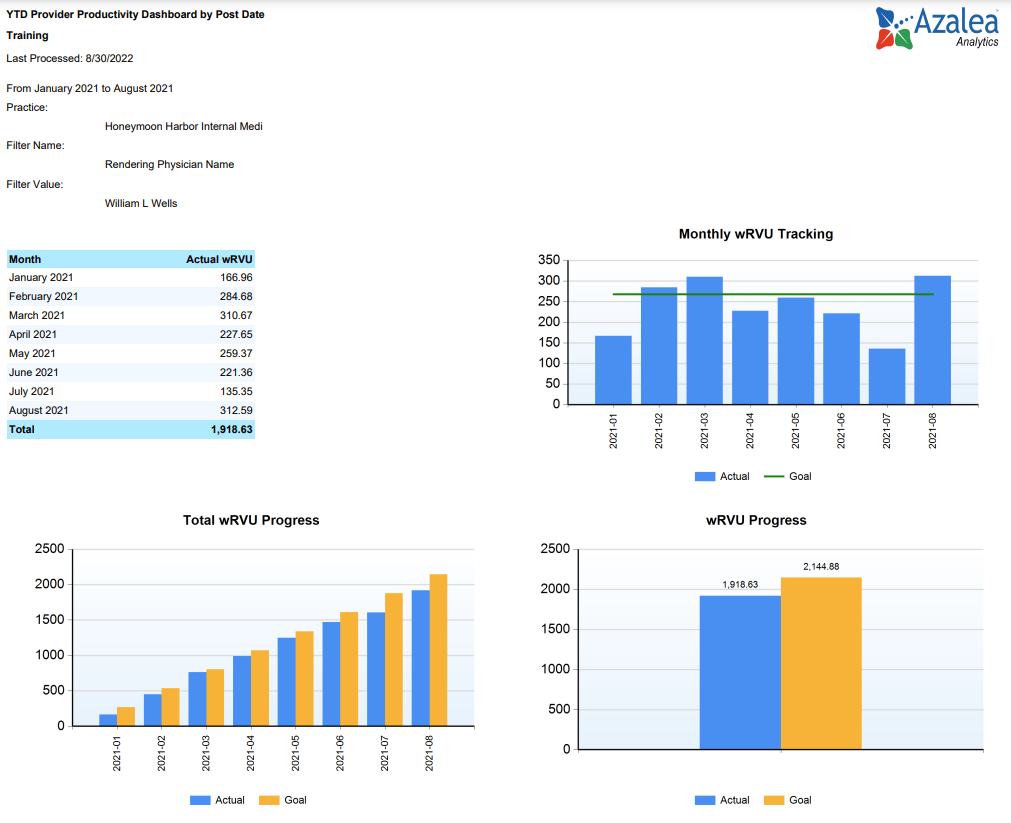Select the 2021-01 bar in Monthly wRVU Tracking

[613, 370]
